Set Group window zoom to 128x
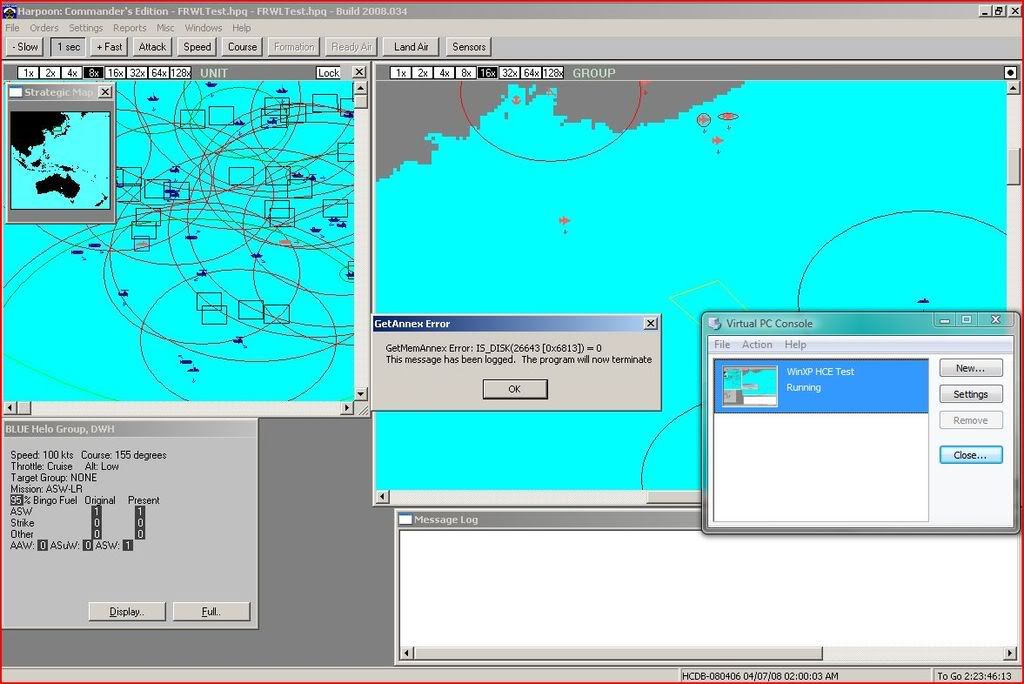Image resolution: width=1024 pixels, height=684 pixels. 553,73
